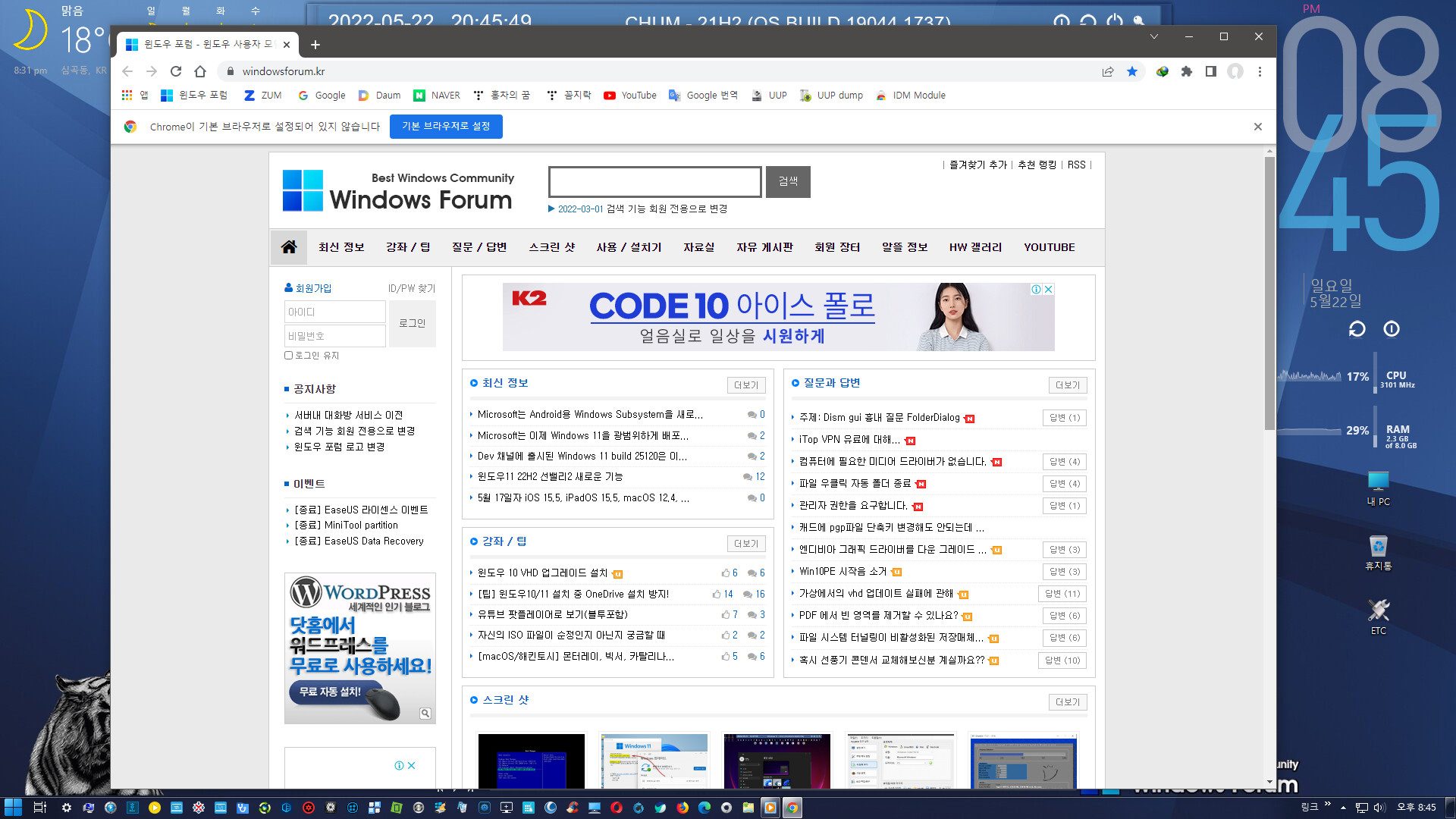Open the UUP dump bookmark
1456x819 pixels.
[831, 96]
